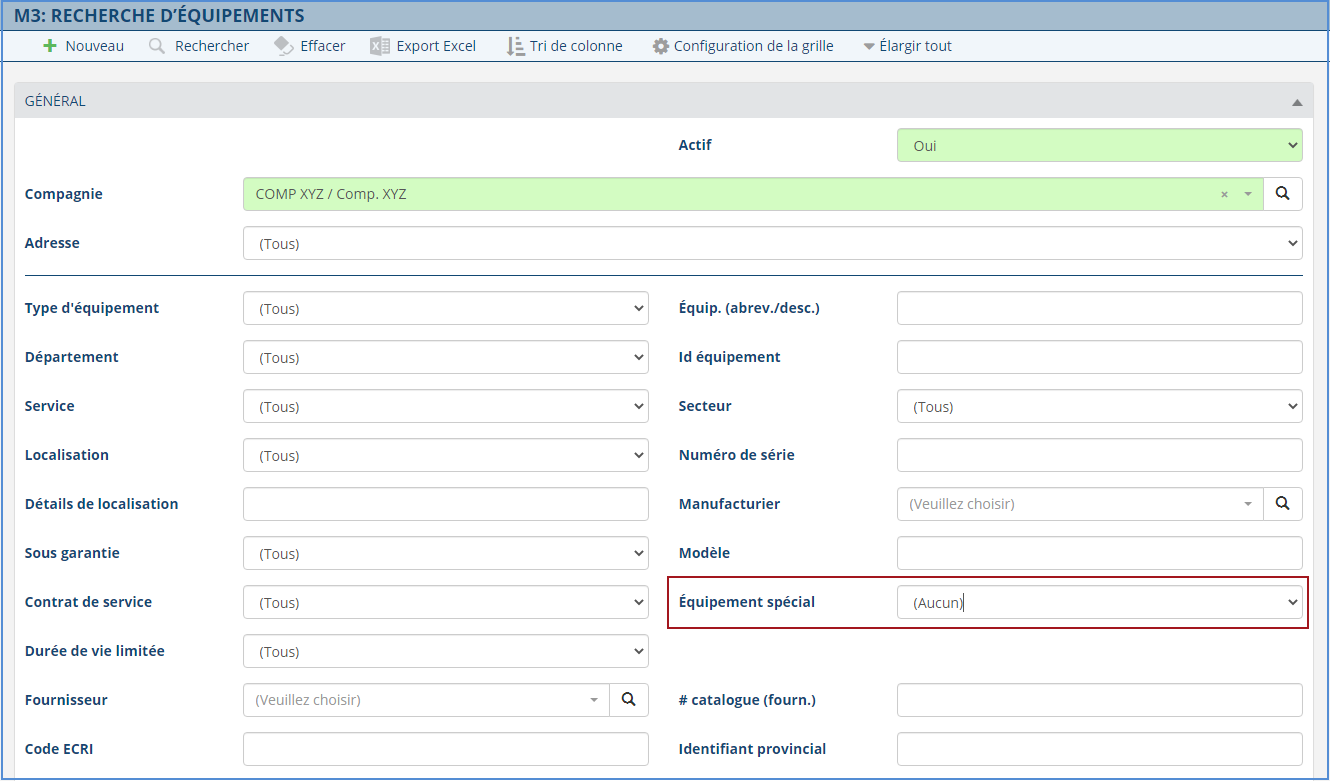Click the Export Excel spreadsheet icon

tap(380, 46)
